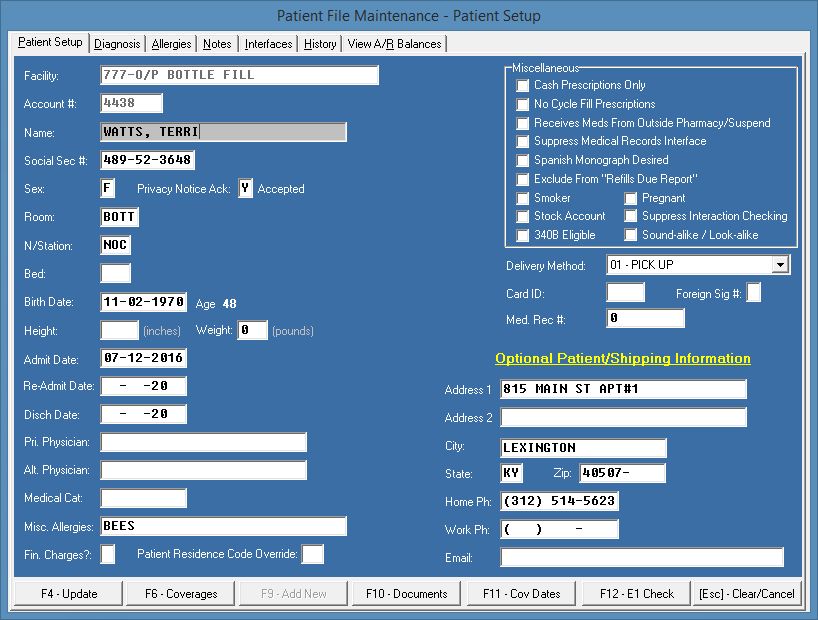The height and width of the screenshot is (620, 818).
Task: Open the Allergies tab
Action: click(x=171, y=44)
